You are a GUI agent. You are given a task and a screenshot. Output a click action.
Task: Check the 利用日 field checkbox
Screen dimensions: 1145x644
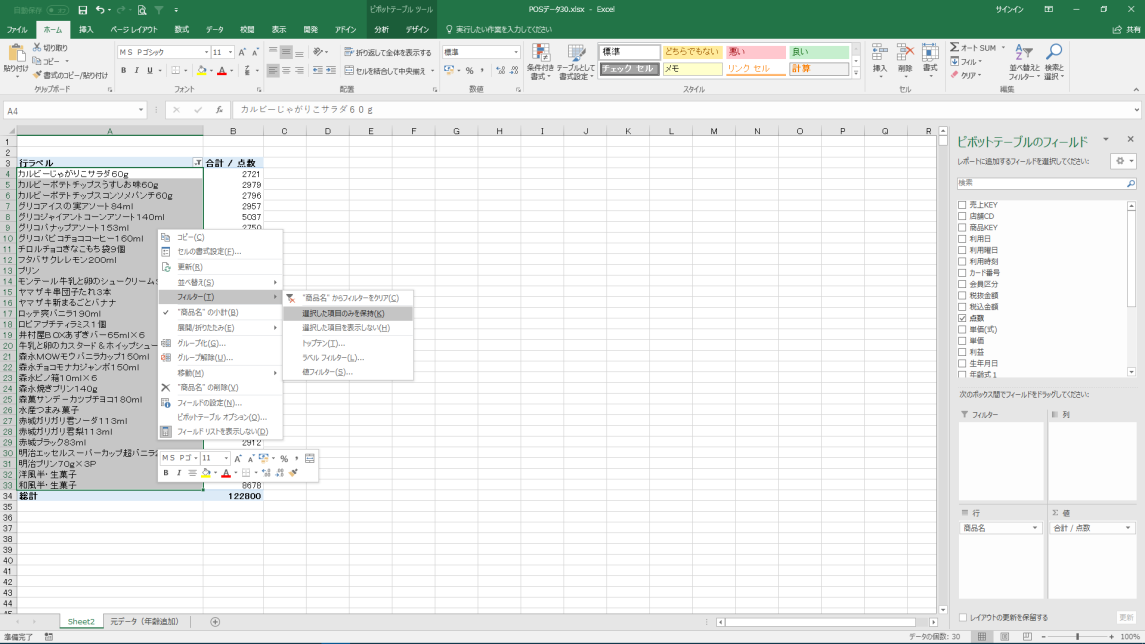pyautogui.click(x=962, y=239)
